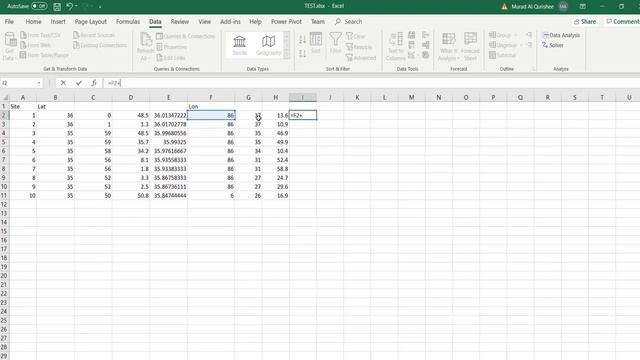640x360 pixels.
Task: Open the View tab
Action: click(204, 22)
